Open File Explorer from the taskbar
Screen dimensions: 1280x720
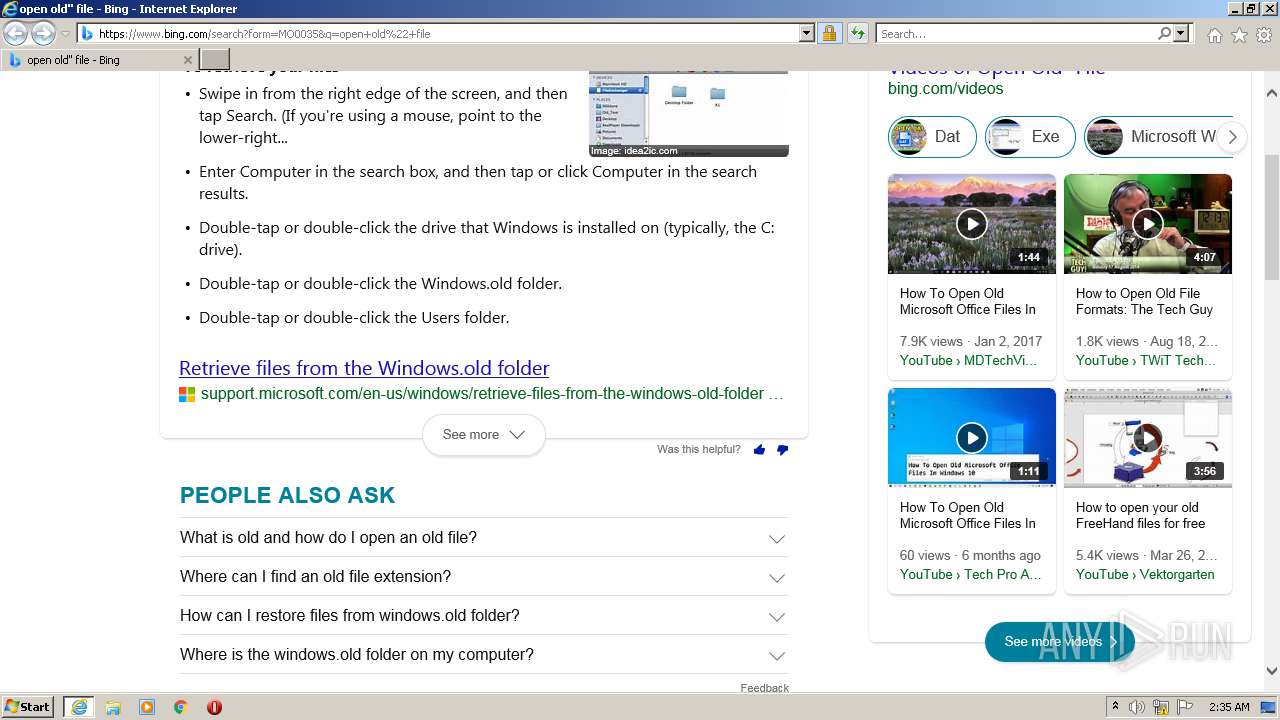[x=113, y=707]
